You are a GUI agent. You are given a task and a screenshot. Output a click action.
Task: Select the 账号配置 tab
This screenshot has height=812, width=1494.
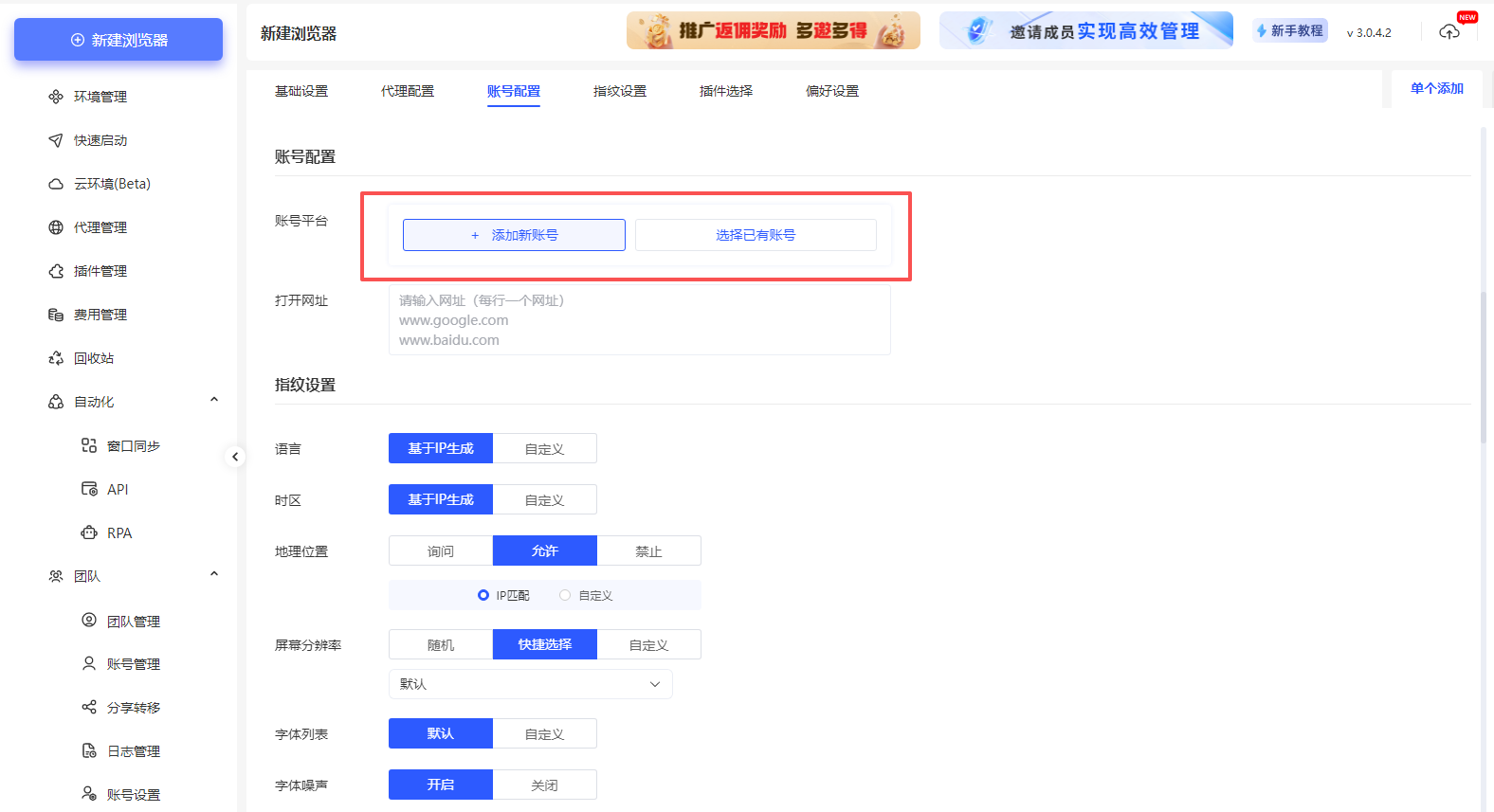pyautogui.click(x=514, y=91)
